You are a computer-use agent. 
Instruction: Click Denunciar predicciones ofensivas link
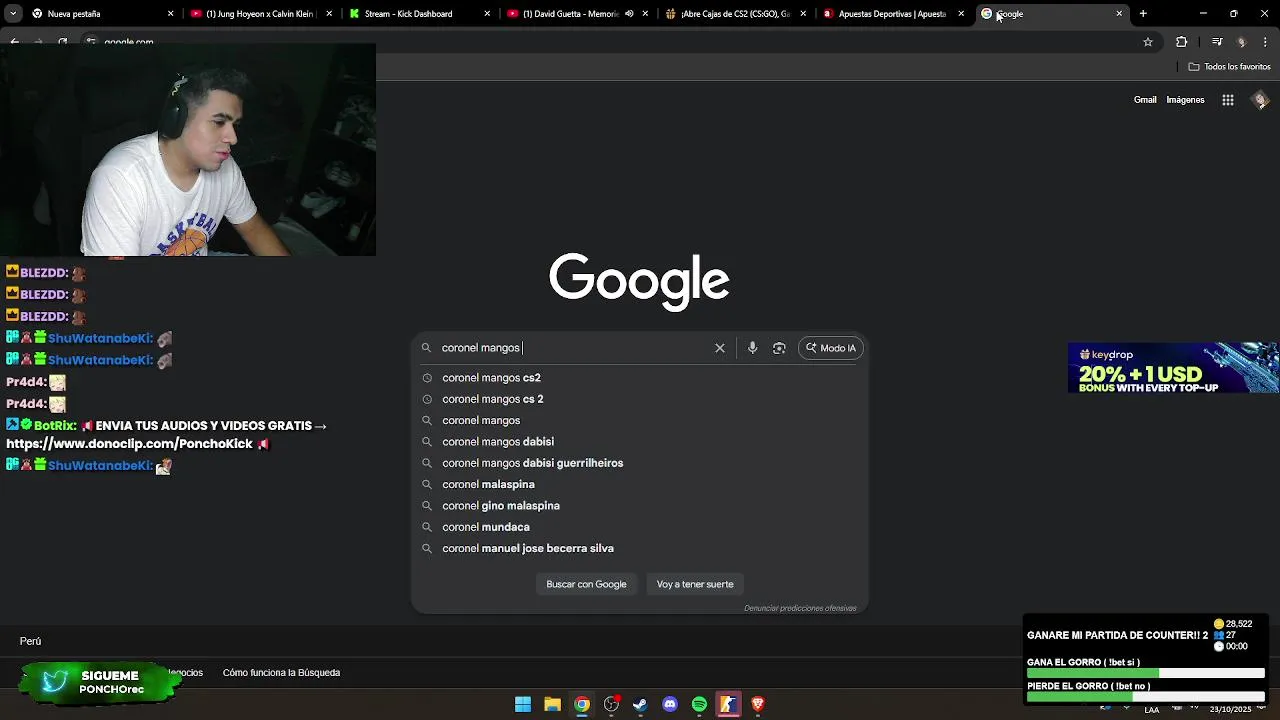tap(800, 608)
